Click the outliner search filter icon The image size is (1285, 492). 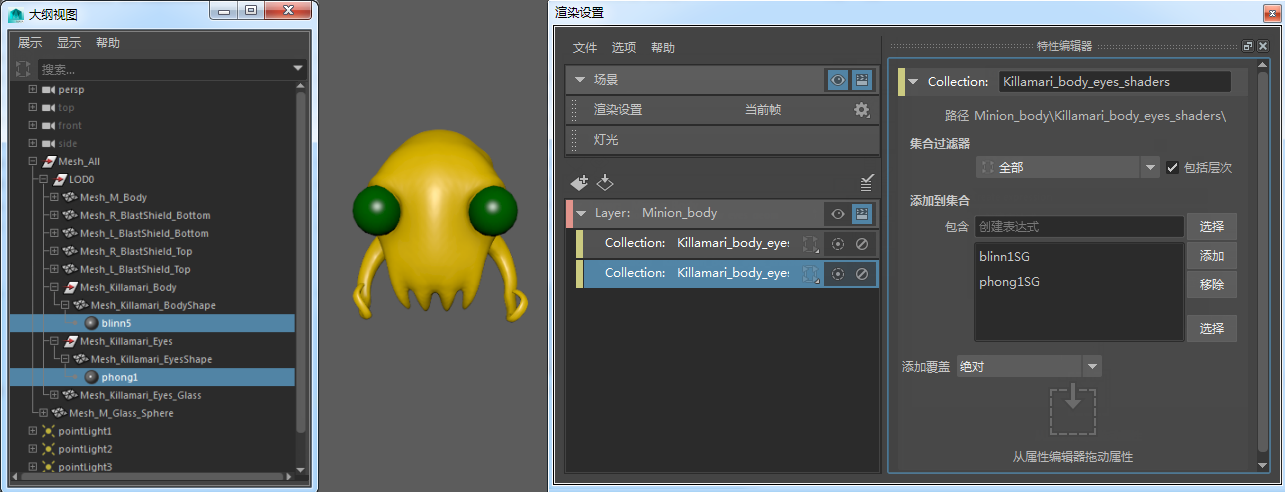tap(23, 69)
